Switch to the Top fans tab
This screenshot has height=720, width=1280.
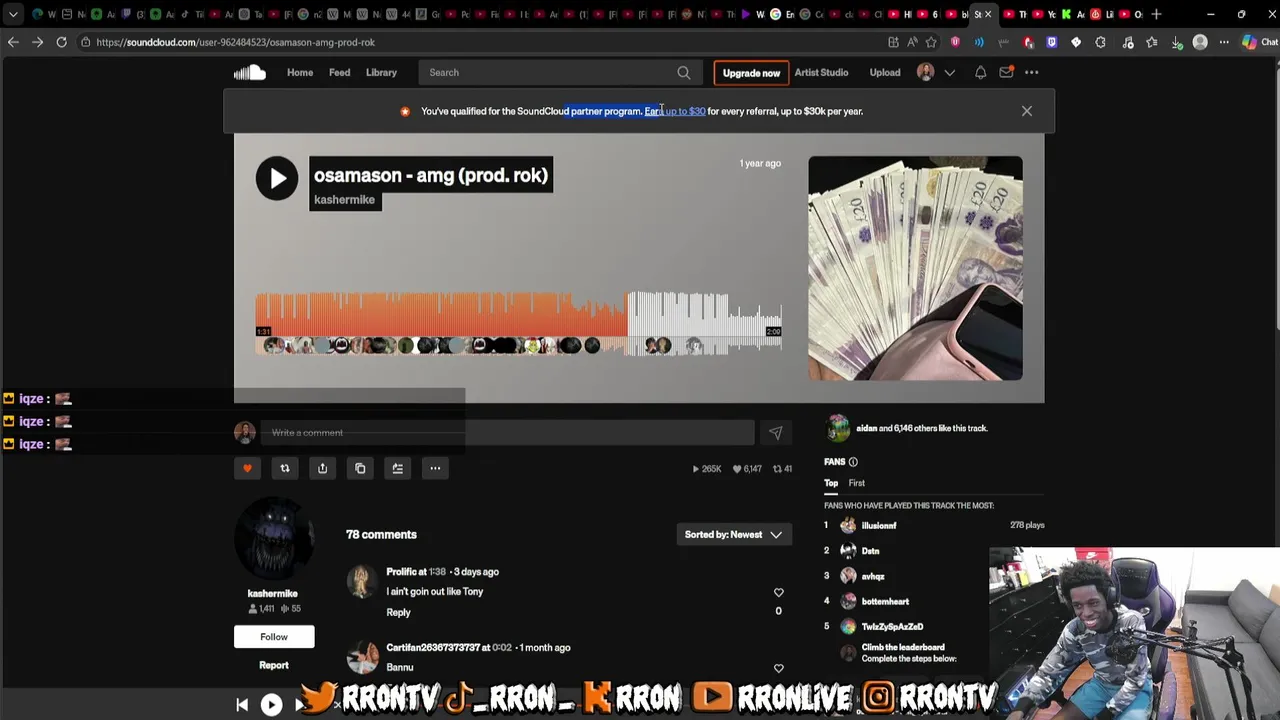coord(831,483)
